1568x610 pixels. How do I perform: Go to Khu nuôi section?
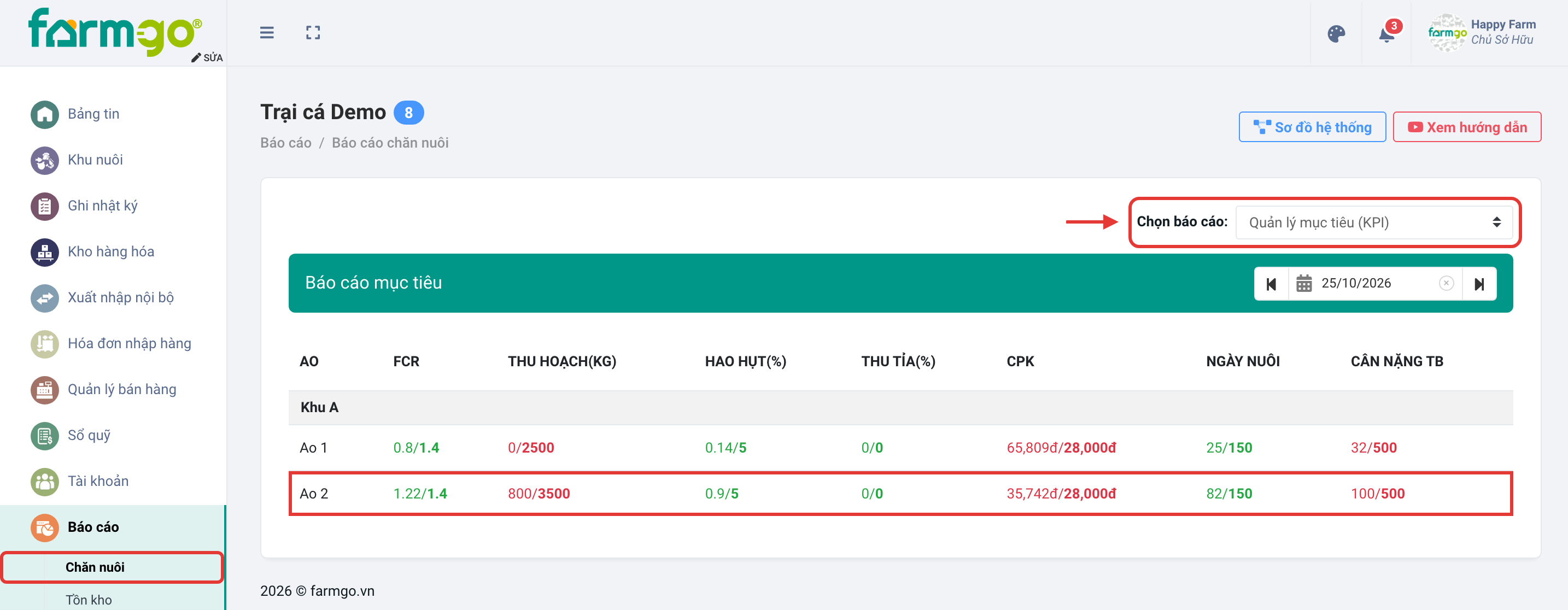95,160
